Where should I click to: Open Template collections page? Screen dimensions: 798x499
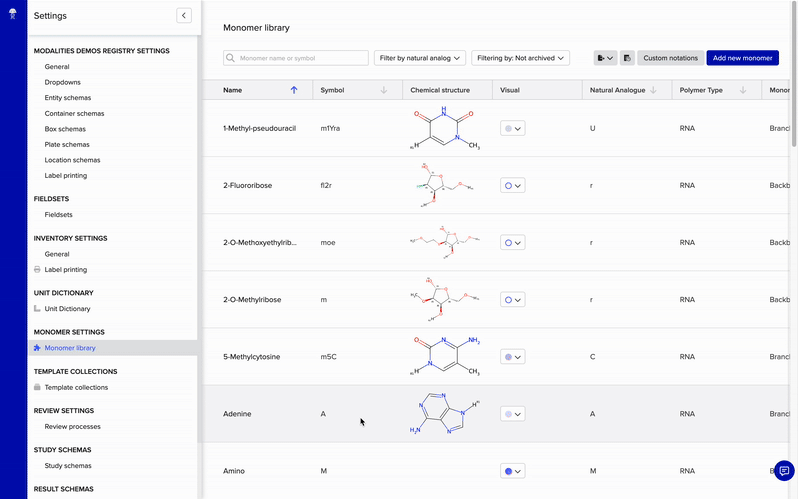(x=76, y=387)
